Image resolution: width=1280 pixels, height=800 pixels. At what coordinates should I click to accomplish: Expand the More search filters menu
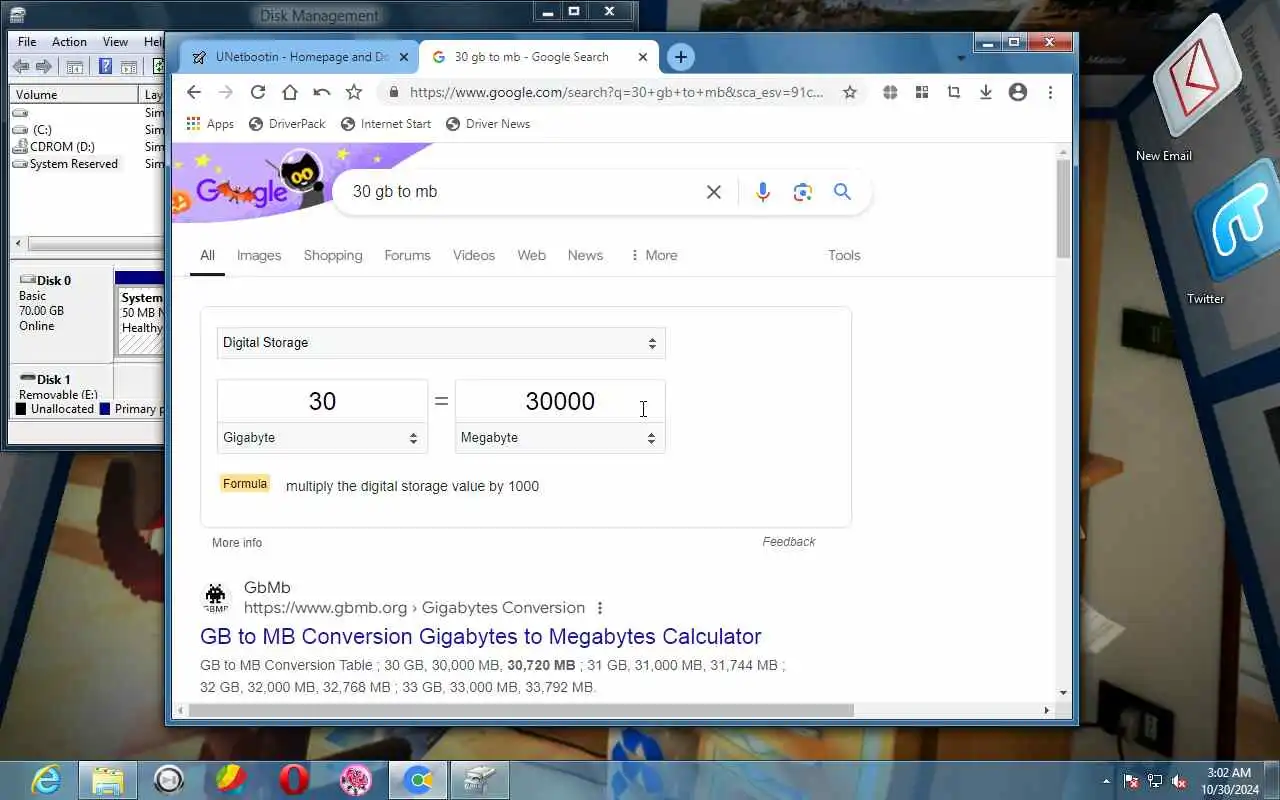point(653,255)
